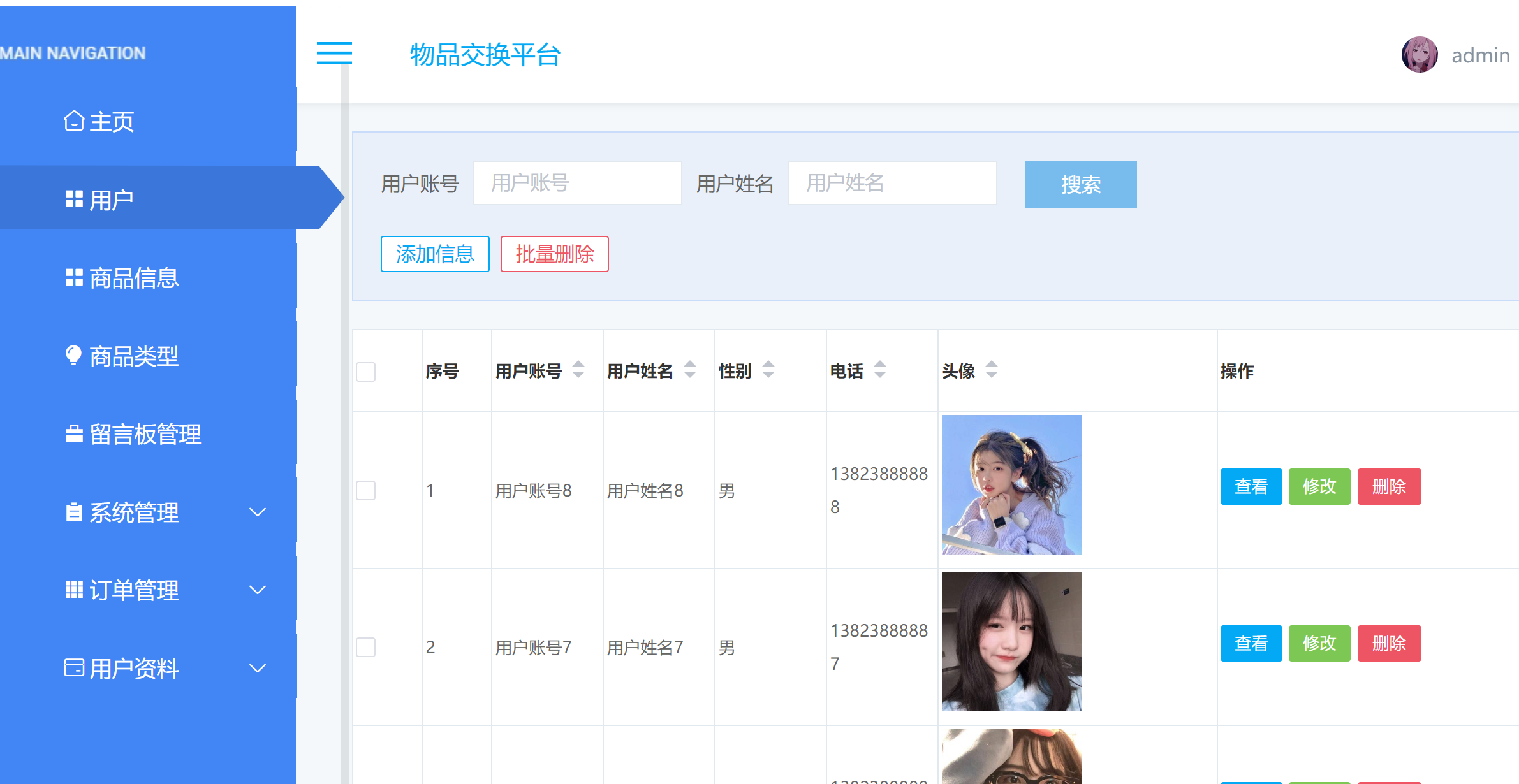
Task: Click the 电话 column sort arrows
Action: pyautogui.click(x=880, y=370)
